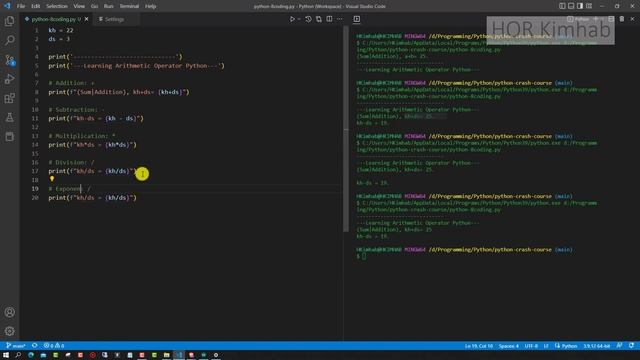Screen dimensions: 640x360
Task: Select Python 3.9.12 64-bit interpreter
Action: click(596, 346)
